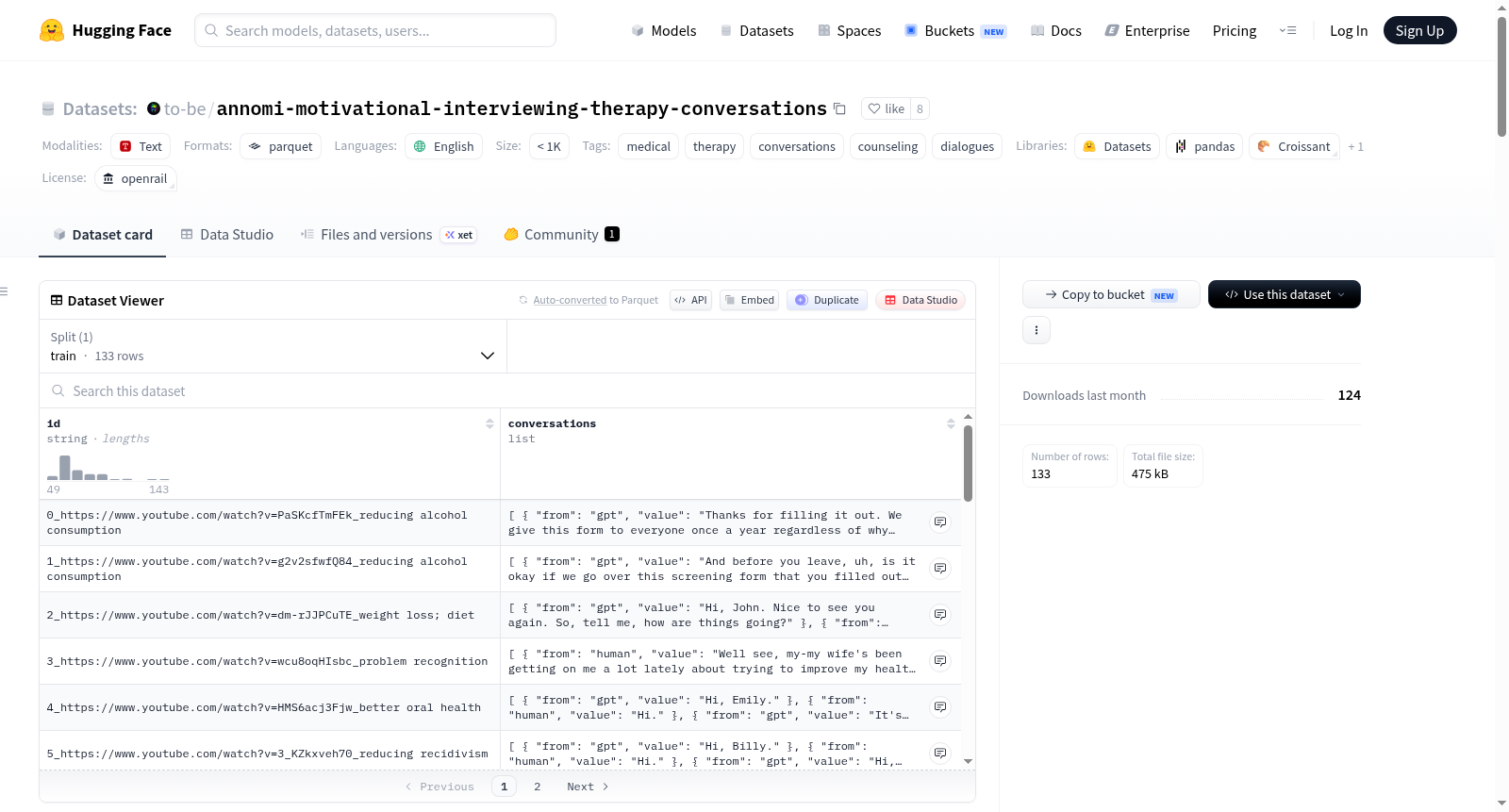Click the Croissant library tag
This screenshot has height=812, width=1509.
(1294, 146)
